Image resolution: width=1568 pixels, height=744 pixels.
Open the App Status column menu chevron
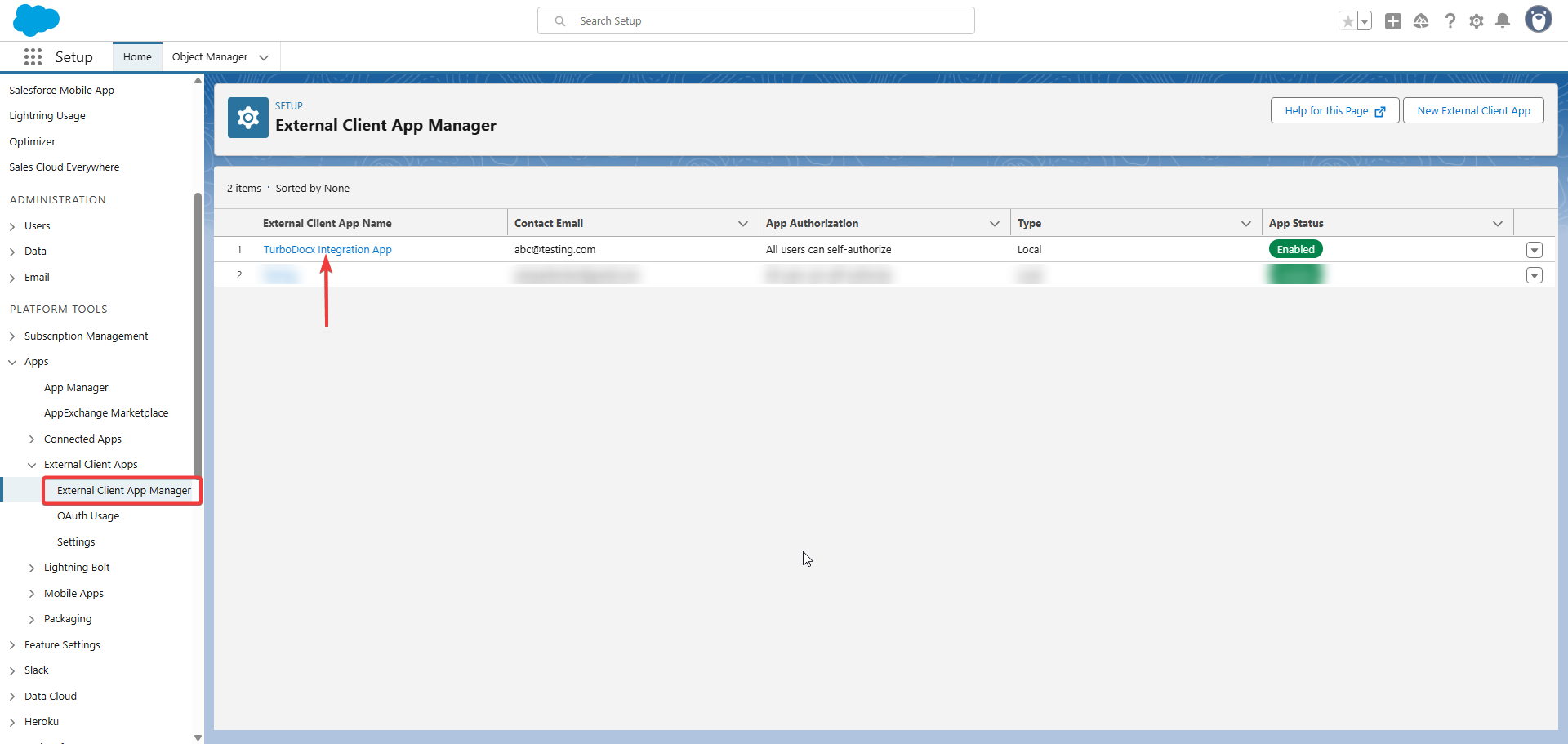[x=1498, y=223]
